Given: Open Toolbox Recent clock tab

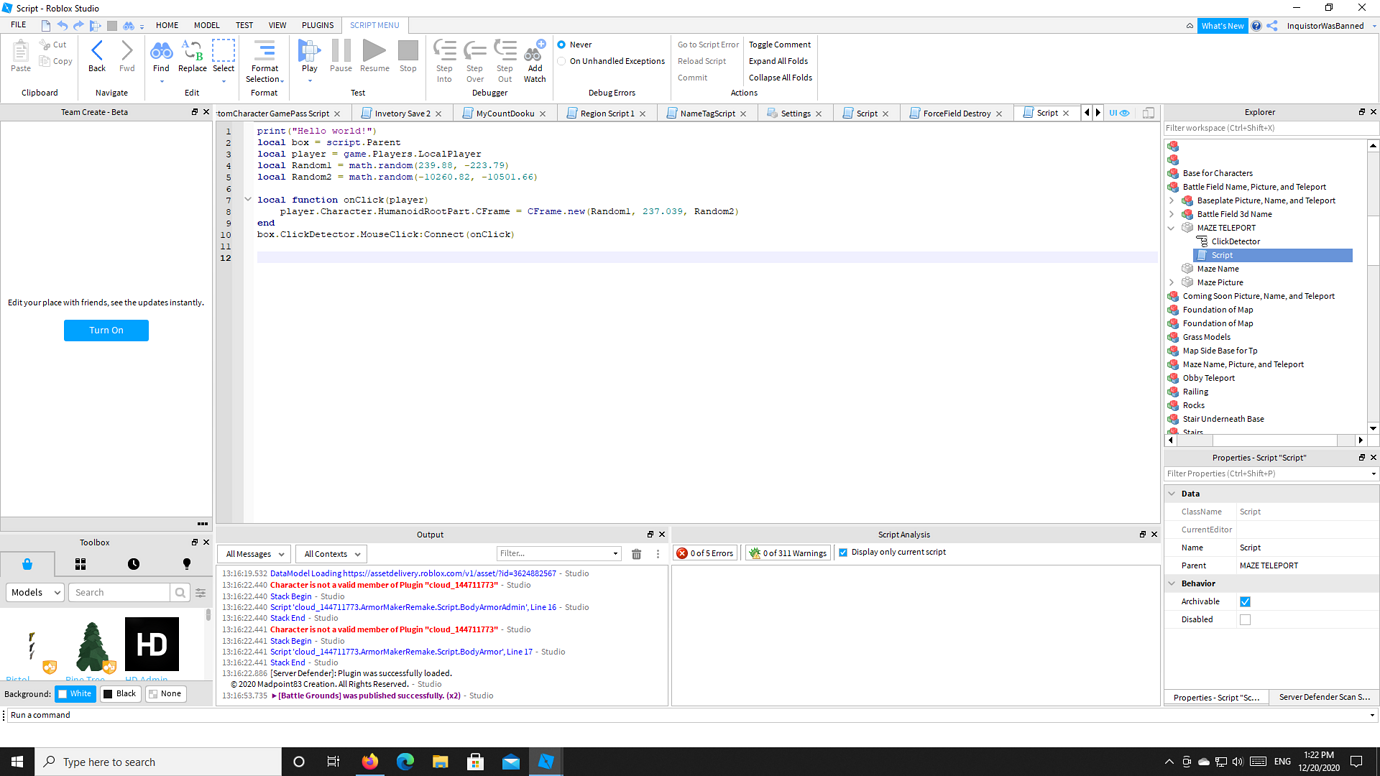Looking at the screenshot, I should click(133, 564).
